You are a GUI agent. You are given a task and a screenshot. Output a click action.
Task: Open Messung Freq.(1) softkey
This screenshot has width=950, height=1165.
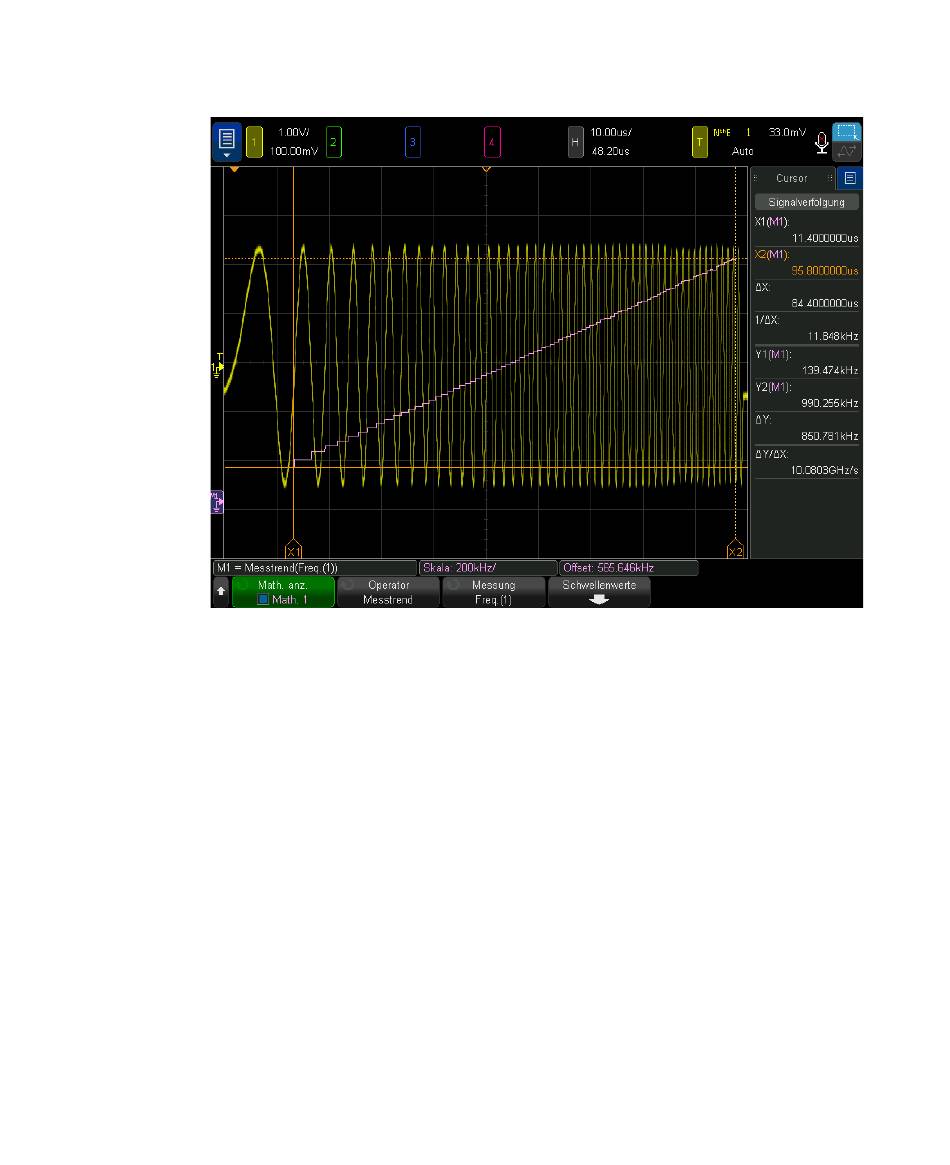point(493,592)
